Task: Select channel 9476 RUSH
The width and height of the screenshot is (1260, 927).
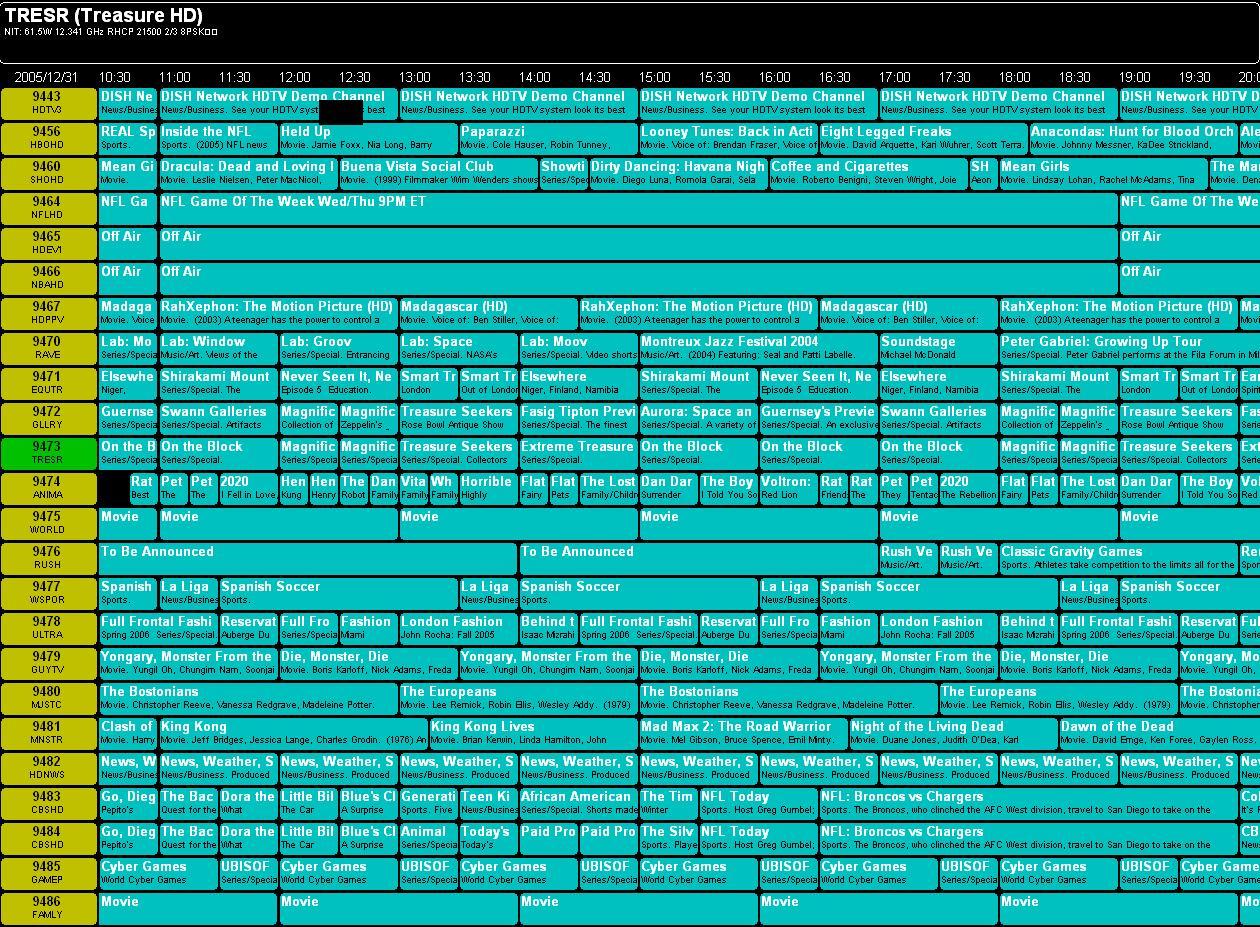Action: pyautogui.click(x=48, y=558)
